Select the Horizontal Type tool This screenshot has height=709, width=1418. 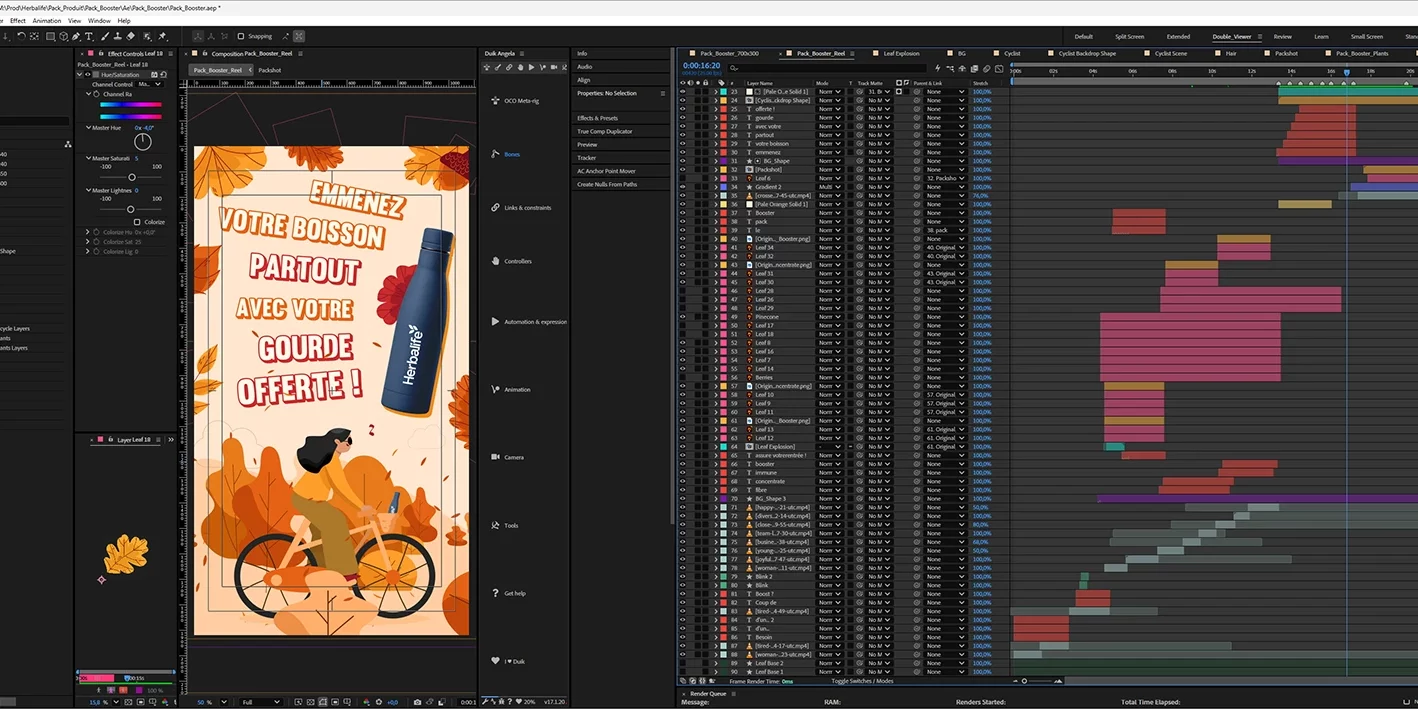89,36
